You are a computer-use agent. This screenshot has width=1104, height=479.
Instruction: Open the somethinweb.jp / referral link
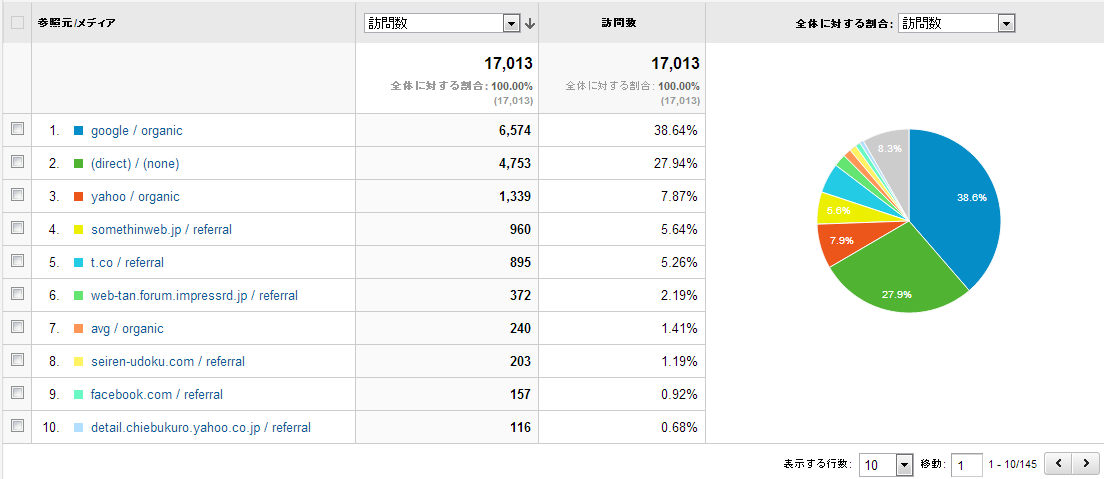tap(161, 230)
